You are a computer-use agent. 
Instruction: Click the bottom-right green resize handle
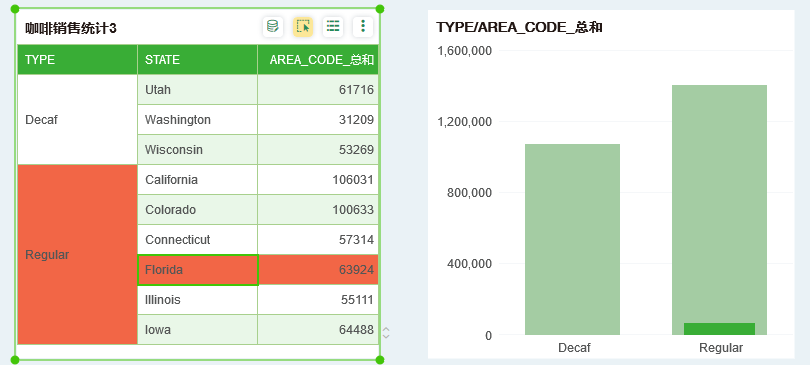point(380,360)
